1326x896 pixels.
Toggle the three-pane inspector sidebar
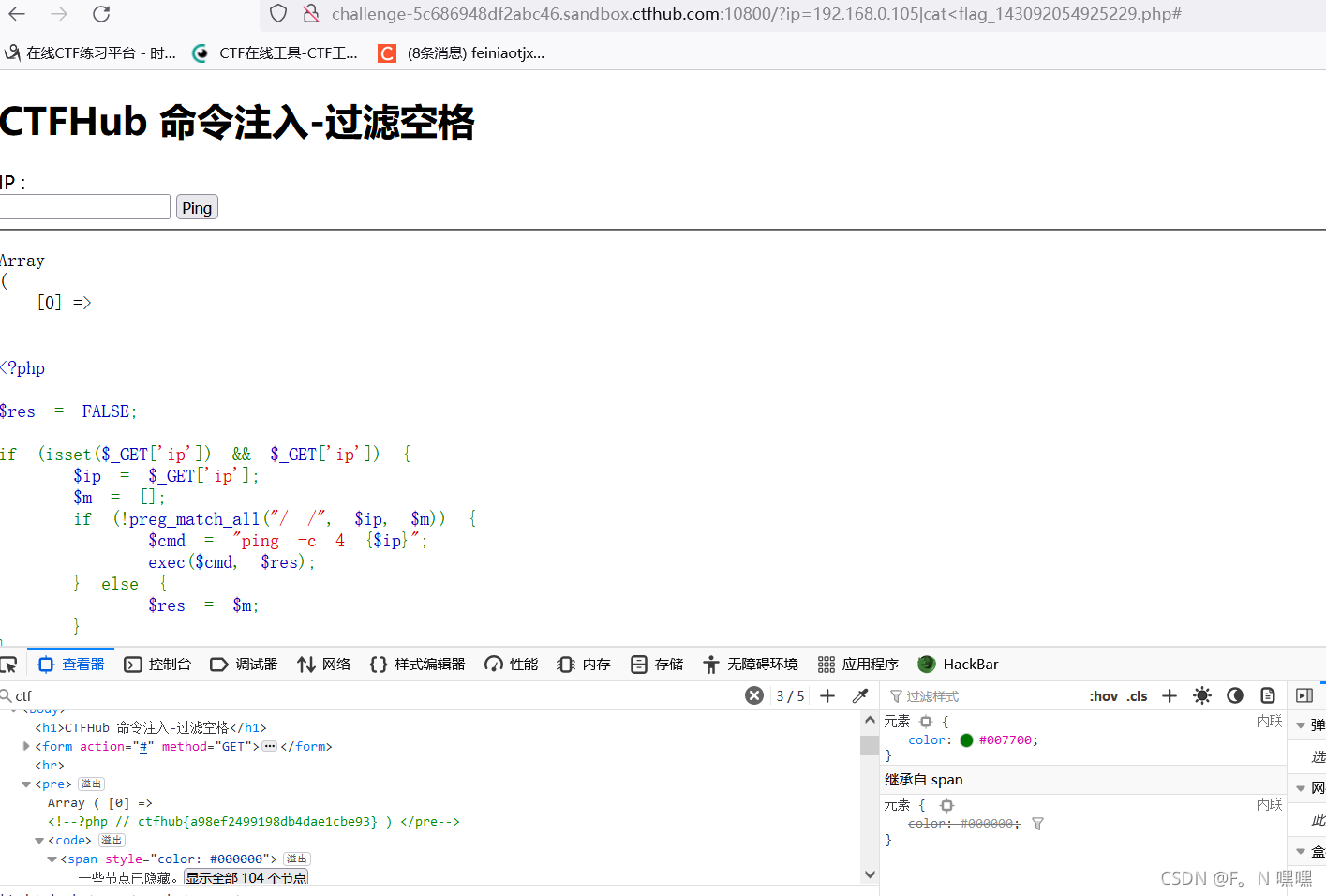point(1304,695)
